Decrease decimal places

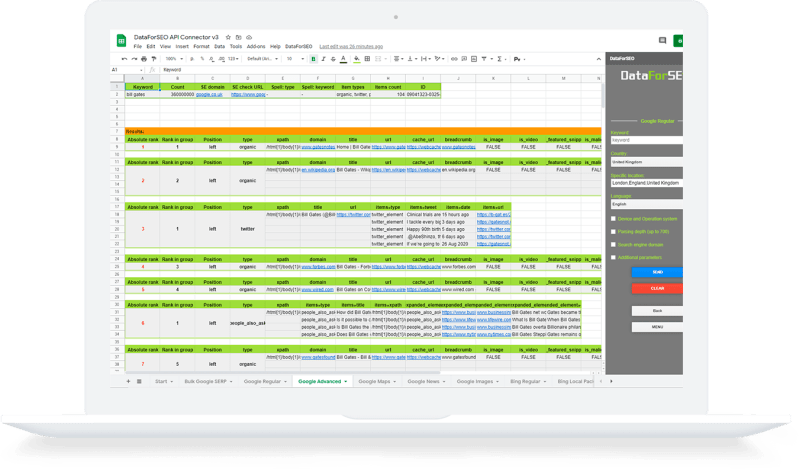pyautogui.click(x=211, y=59)
